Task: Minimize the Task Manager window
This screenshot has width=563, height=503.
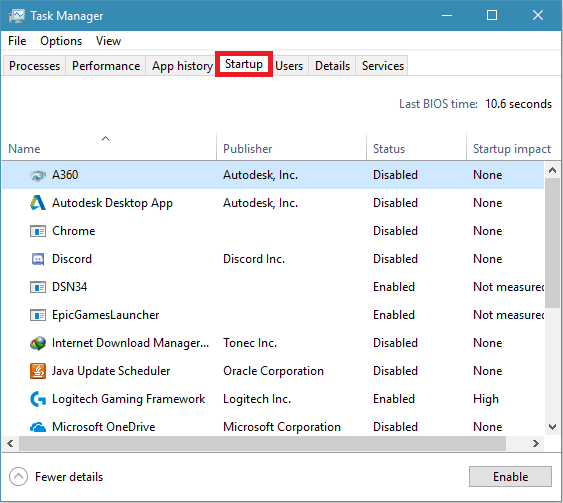Action: 447,15
